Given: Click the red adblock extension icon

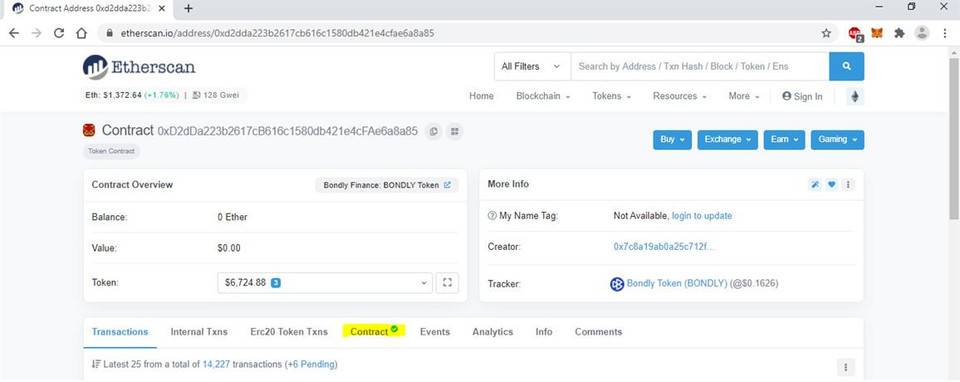Looking at the screenshot, I should point(855,34).
